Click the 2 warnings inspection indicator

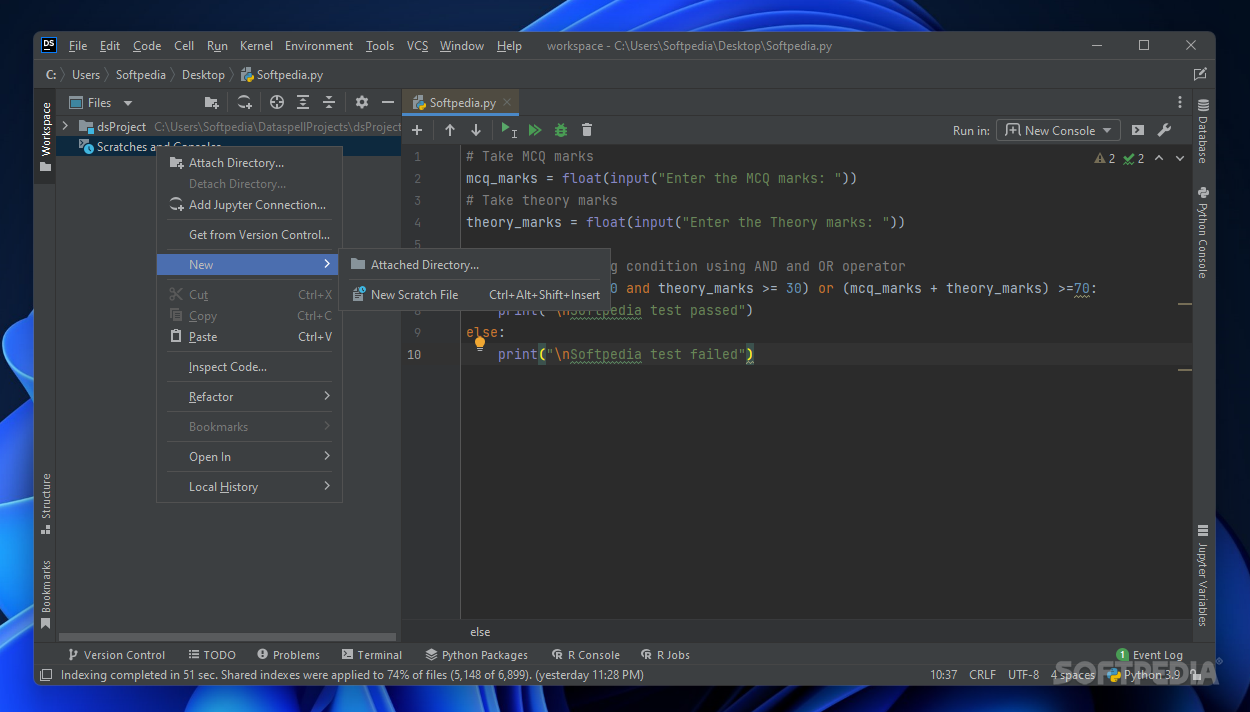[x=1105, y=158]
